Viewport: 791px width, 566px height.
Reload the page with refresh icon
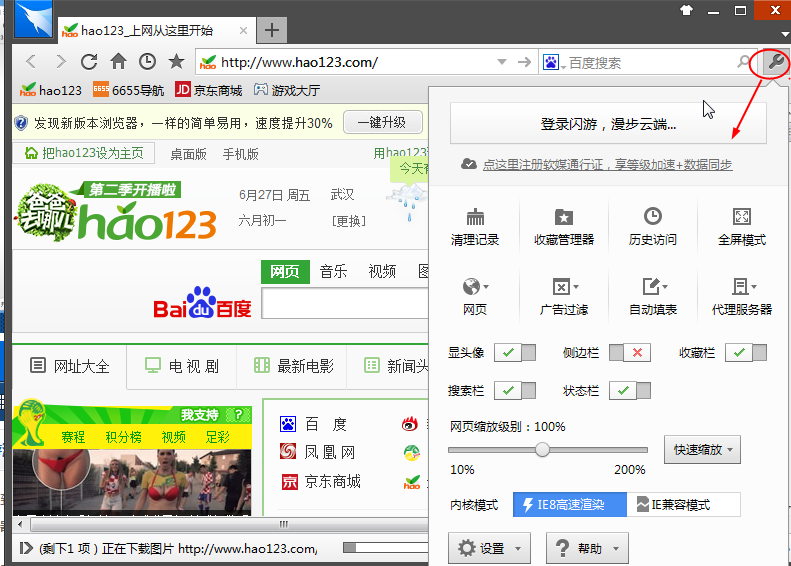(x=89, y=62)
